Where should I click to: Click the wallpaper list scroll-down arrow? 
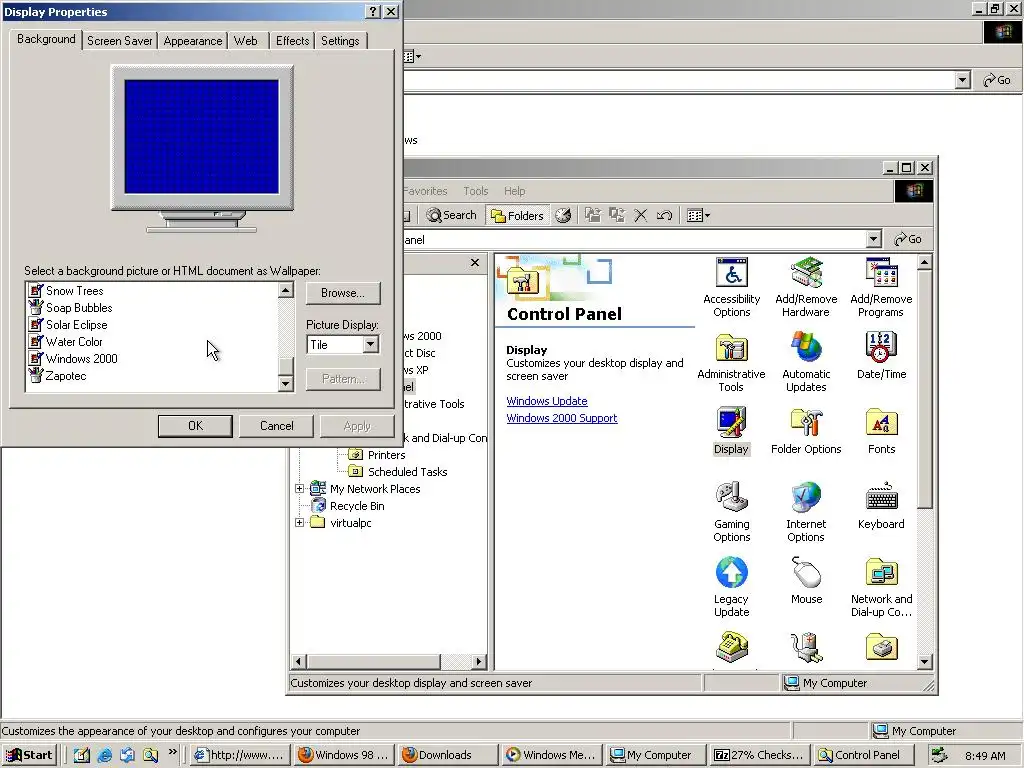pyautogui.click(x=285, y=383)
